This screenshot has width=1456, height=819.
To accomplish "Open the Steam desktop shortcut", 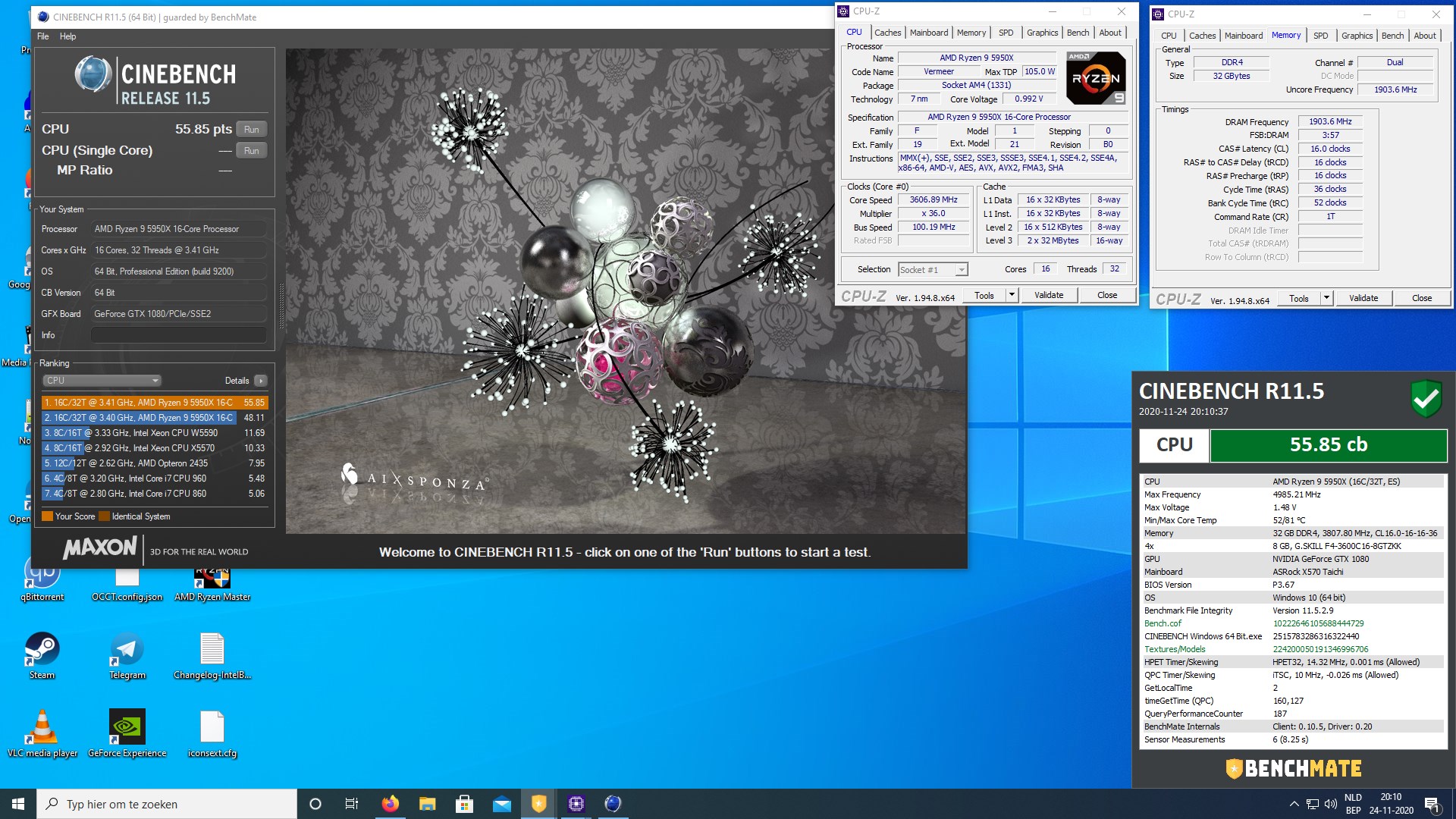I will point(42,656).
